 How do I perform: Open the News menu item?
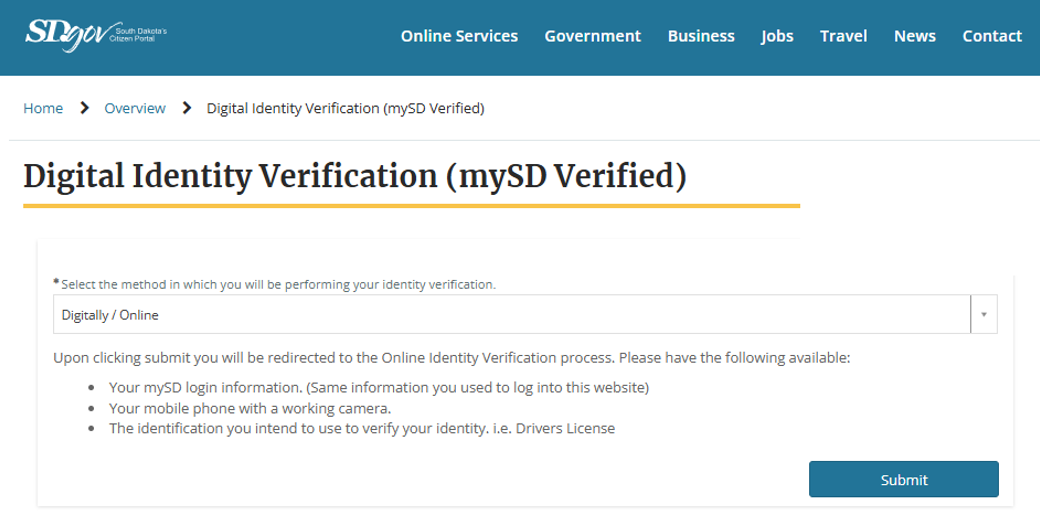(915, 36)
